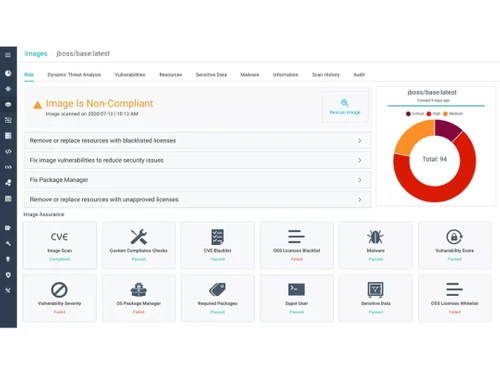This screenshot has width=500, height=375.
Task: Open the hamburger menu in the sidebar
Action: [x=8, y=55]
